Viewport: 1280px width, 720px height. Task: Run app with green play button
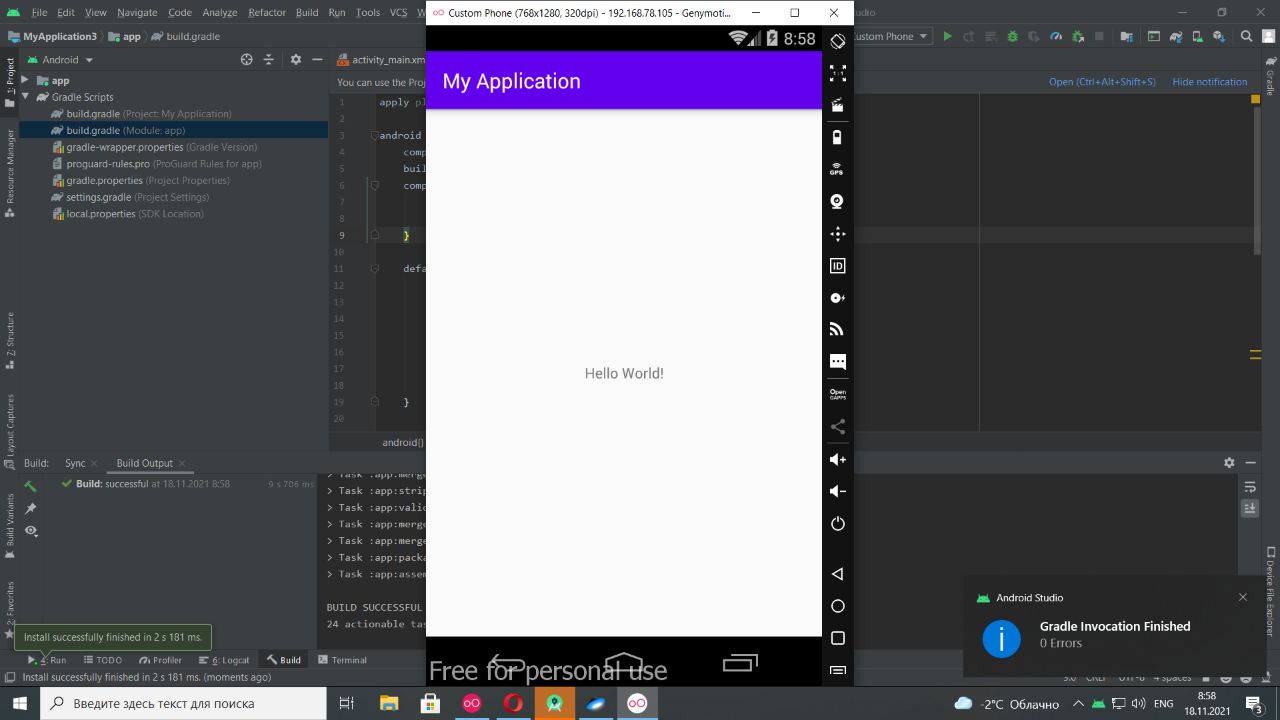click(x=947, y=37)
